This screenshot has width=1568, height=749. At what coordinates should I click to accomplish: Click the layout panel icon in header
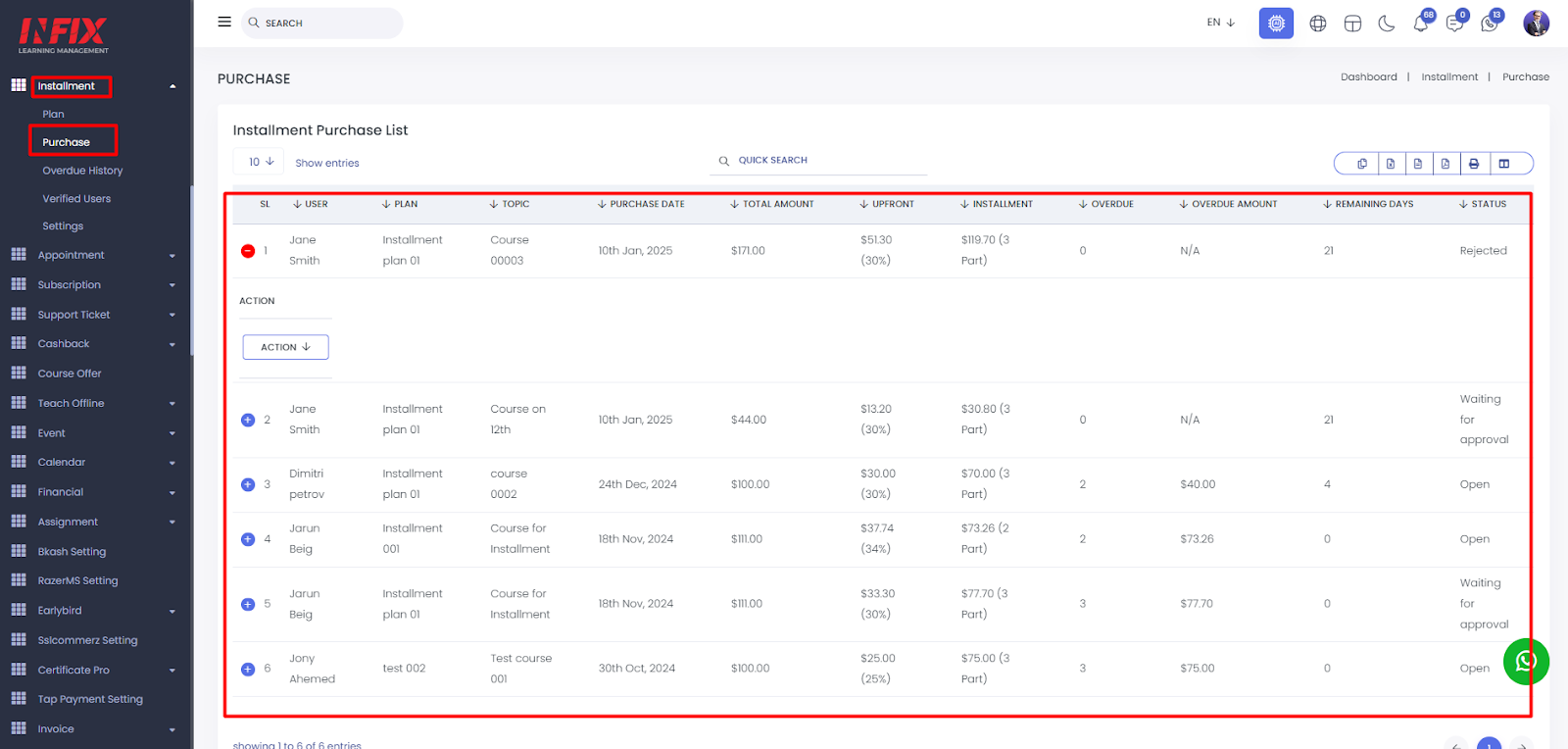1352,24
